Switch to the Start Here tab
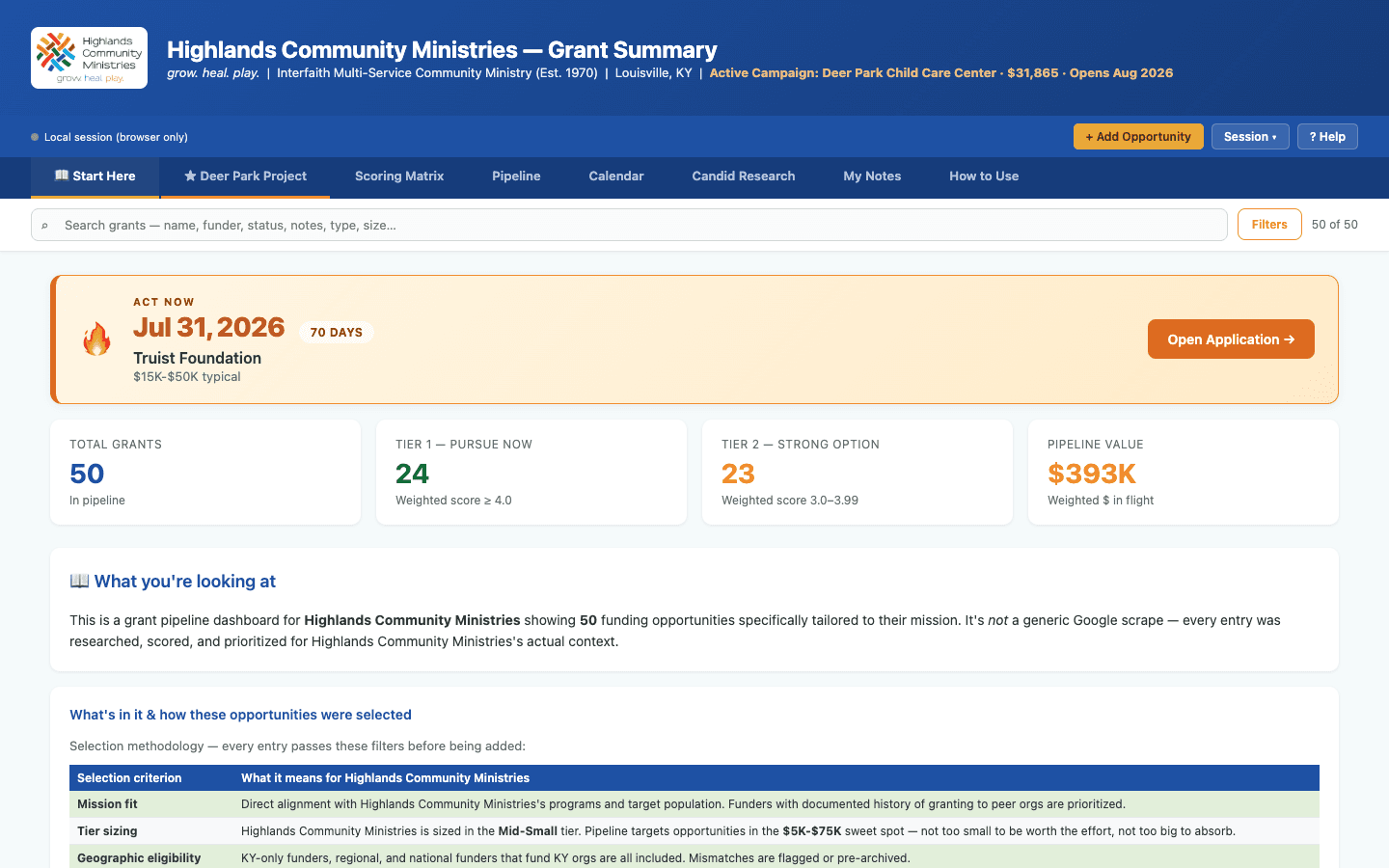This screenshot has width=1389, height=868. (x=95, y=176)
